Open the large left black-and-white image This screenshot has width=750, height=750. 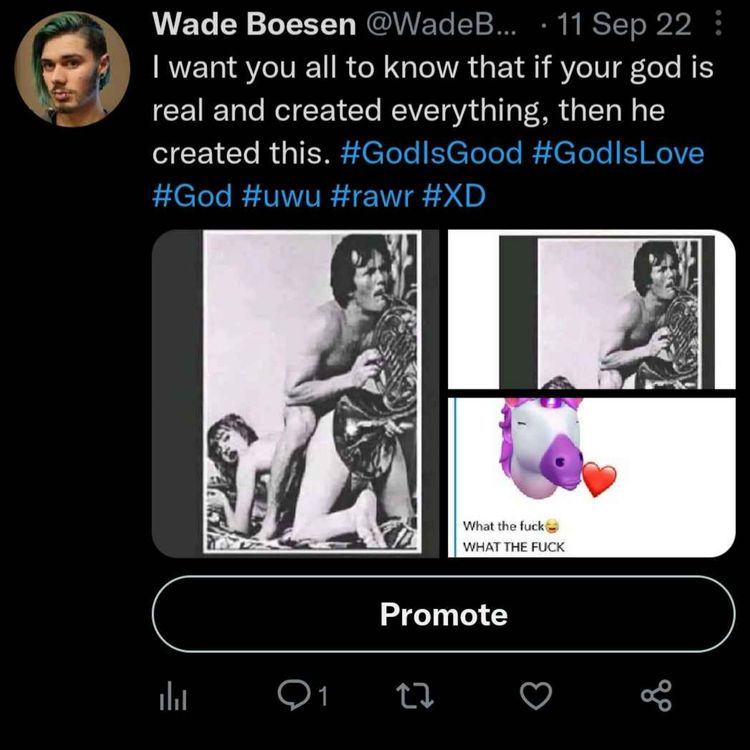pyautogui.click(x=295, y=393)
